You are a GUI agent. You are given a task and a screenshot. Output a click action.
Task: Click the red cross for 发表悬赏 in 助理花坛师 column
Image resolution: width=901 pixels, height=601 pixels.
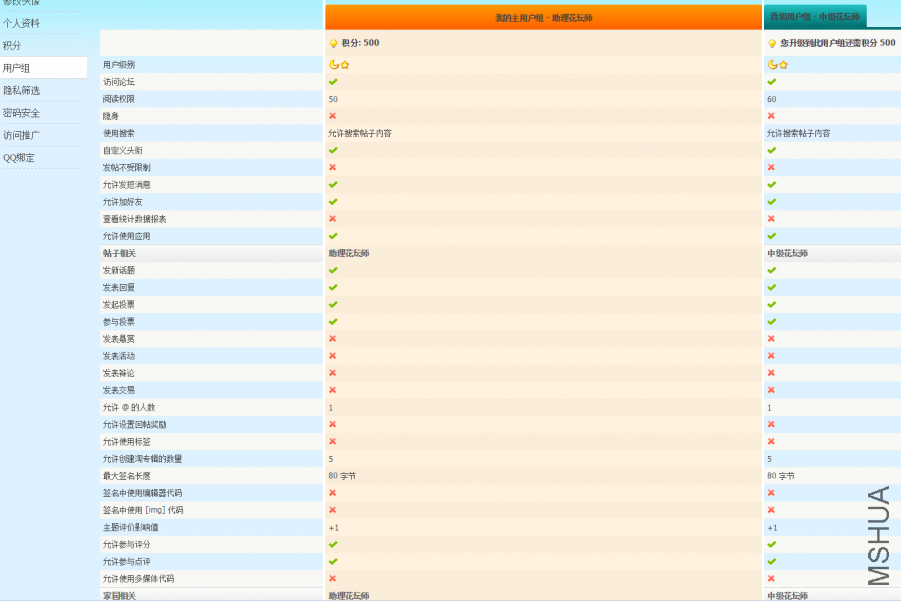tap(333, 339)
